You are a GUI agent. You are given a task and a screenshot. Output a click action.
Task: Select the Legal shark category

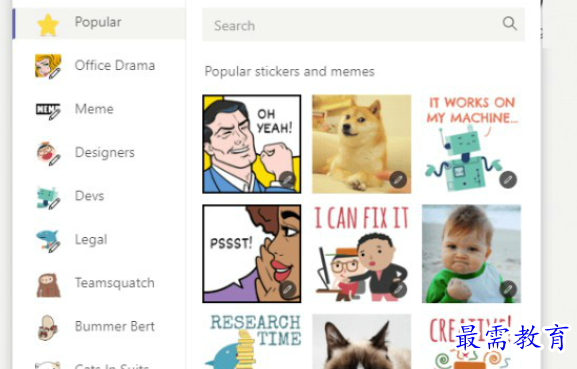[99, 240]
